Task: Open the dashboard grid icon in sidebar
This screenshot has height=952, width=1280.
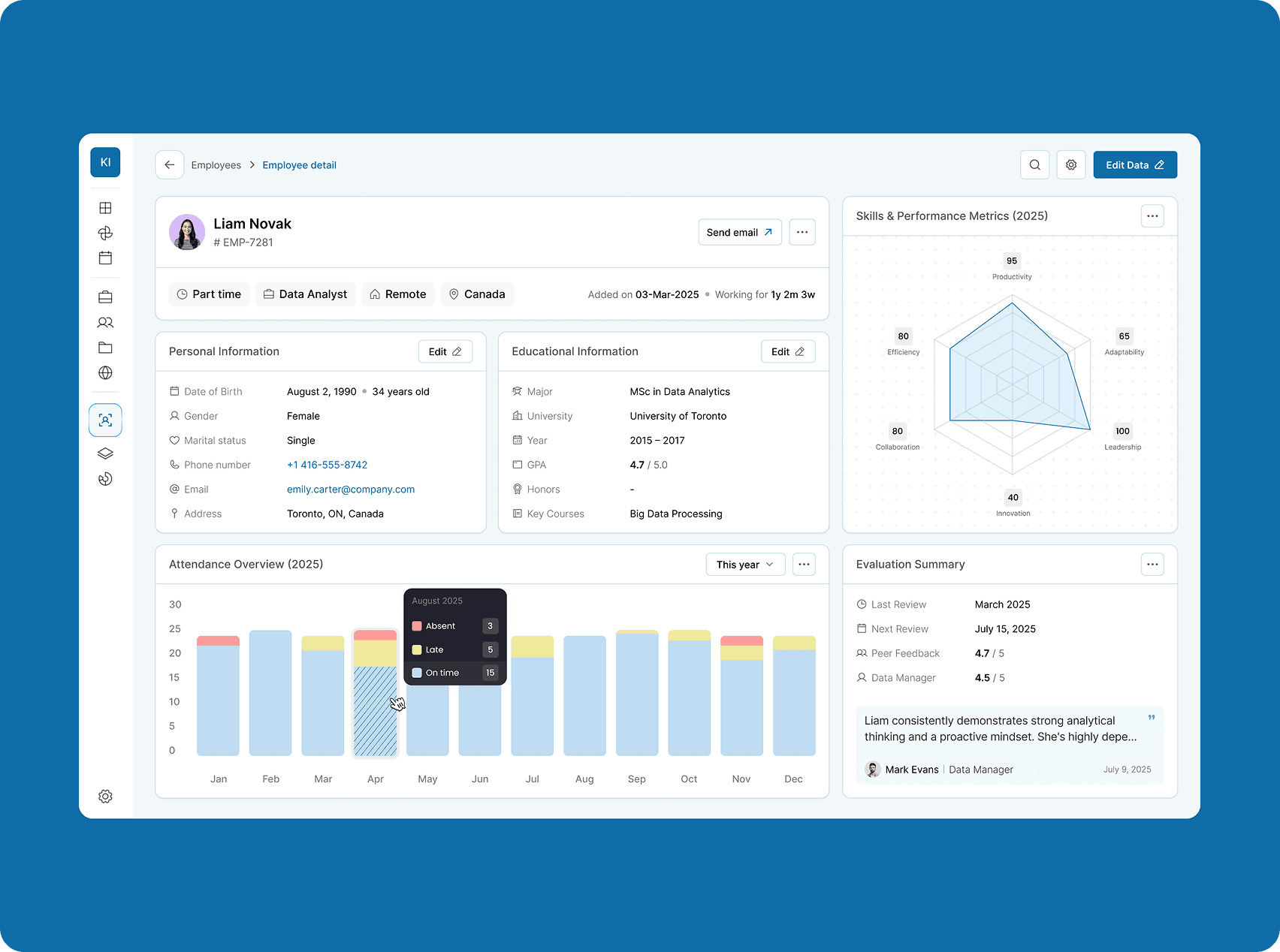Action: pyautogui.click(x=105, y=208)
